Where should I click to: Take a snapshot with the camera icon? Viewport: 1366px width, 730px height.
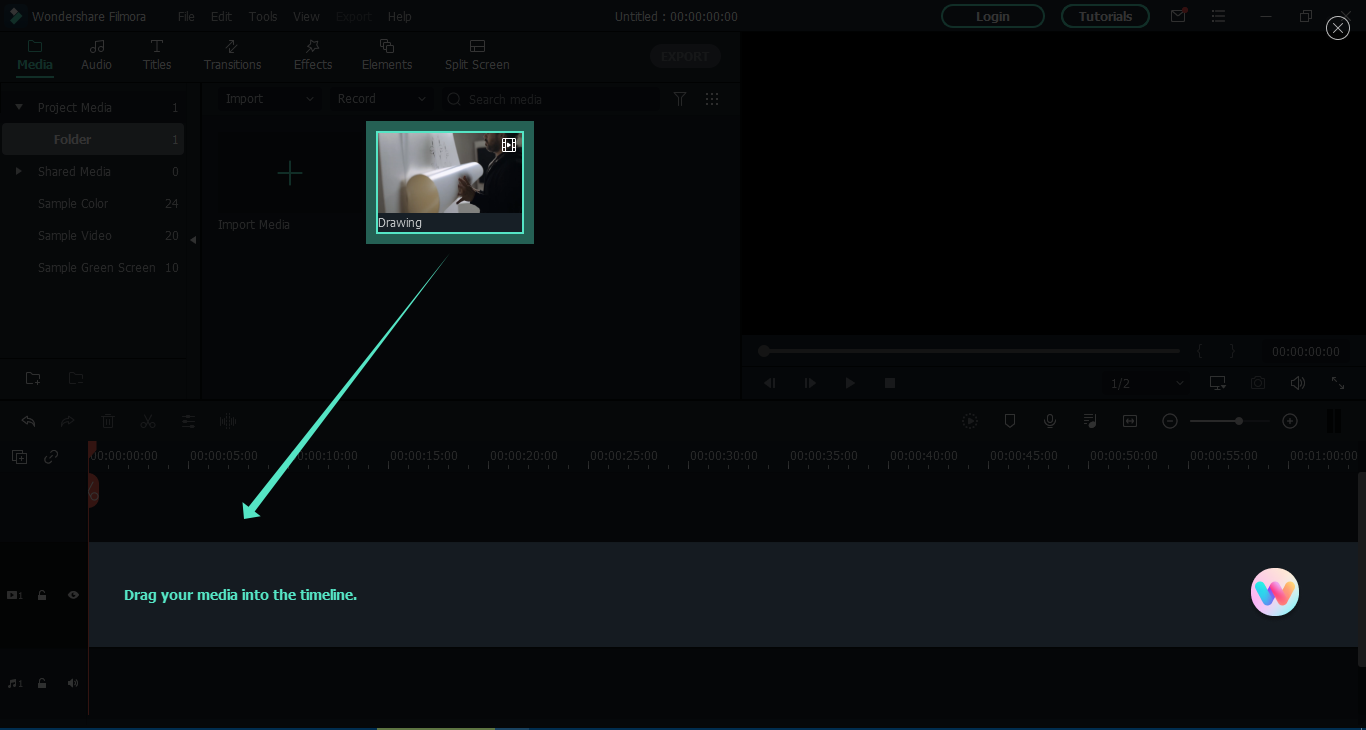pyautogui.click(x=1258, y=383)
